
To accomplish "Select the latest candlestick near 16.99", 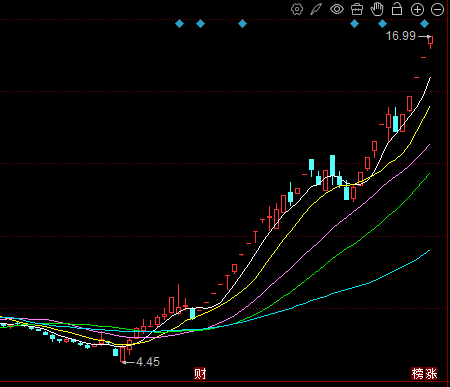I will tap(431, 42).
